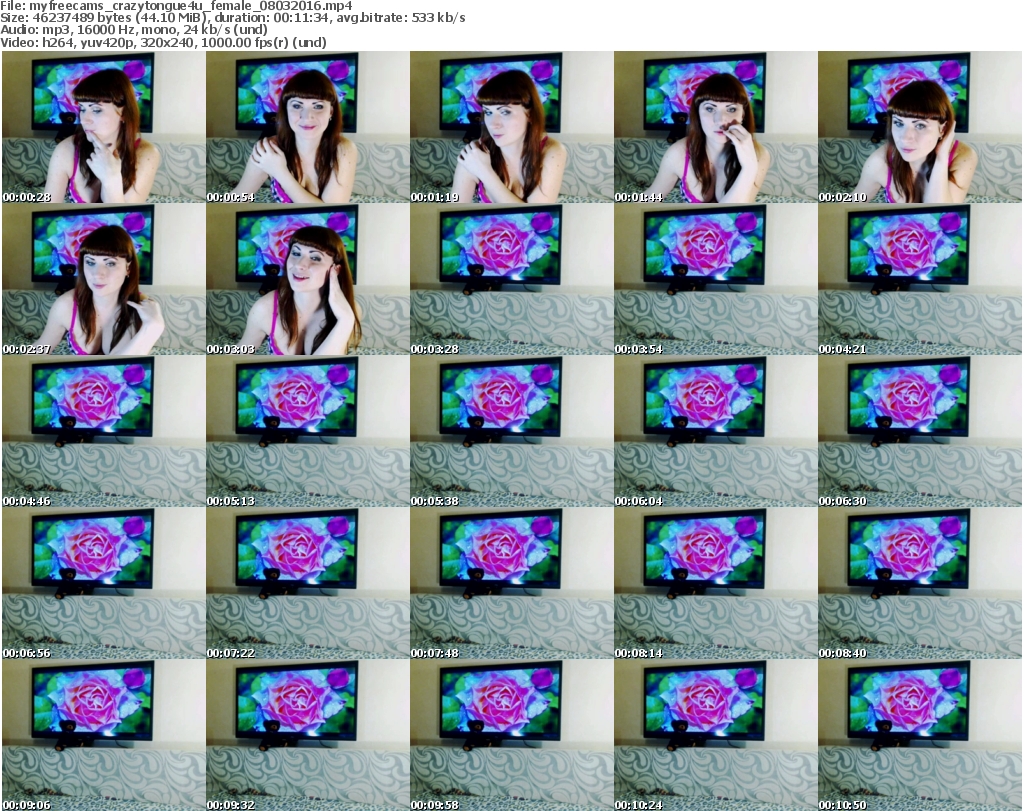Click the thumbnail at 00:03:03
The image size is (1024, 811).
click(307, 280)
